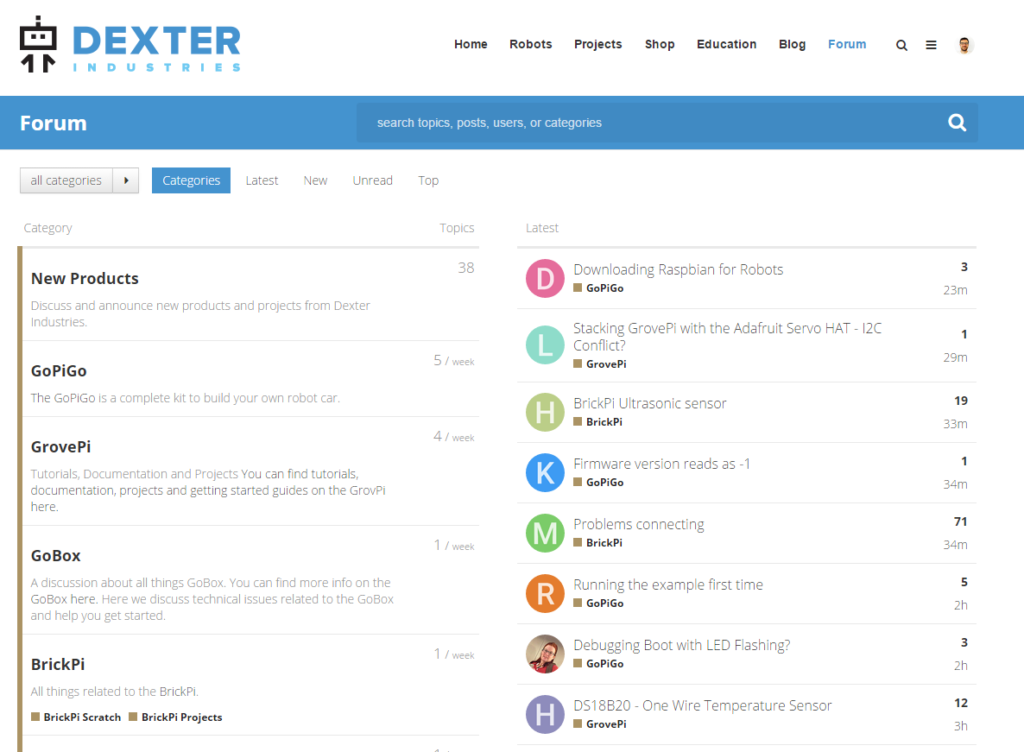Click the teal L user avatar
This screenshot has width=1024, height=752.
(x=545, y=345)
